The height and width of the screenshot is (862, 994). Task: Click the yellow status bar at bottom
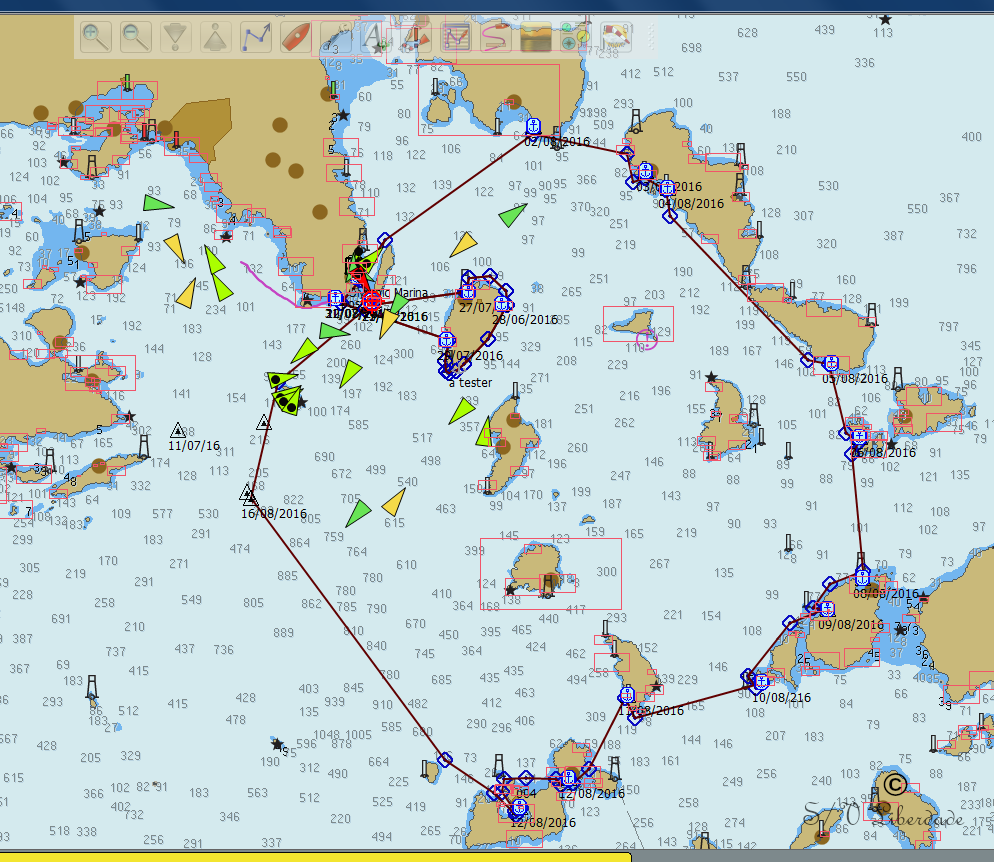315,856
